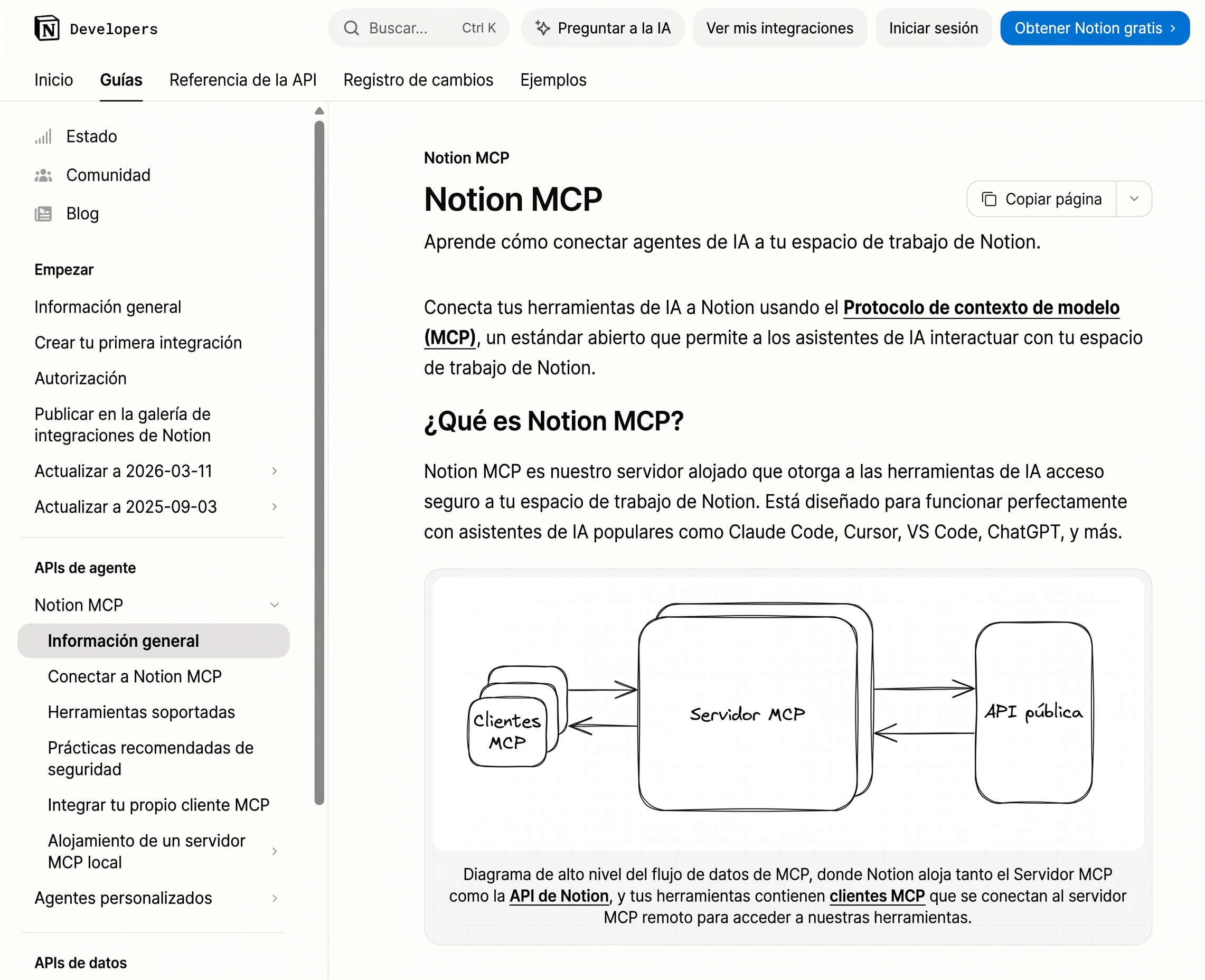Click Ver mis integraciones button
Viewport: 1205px width, 980px height.
coord(780,28)
